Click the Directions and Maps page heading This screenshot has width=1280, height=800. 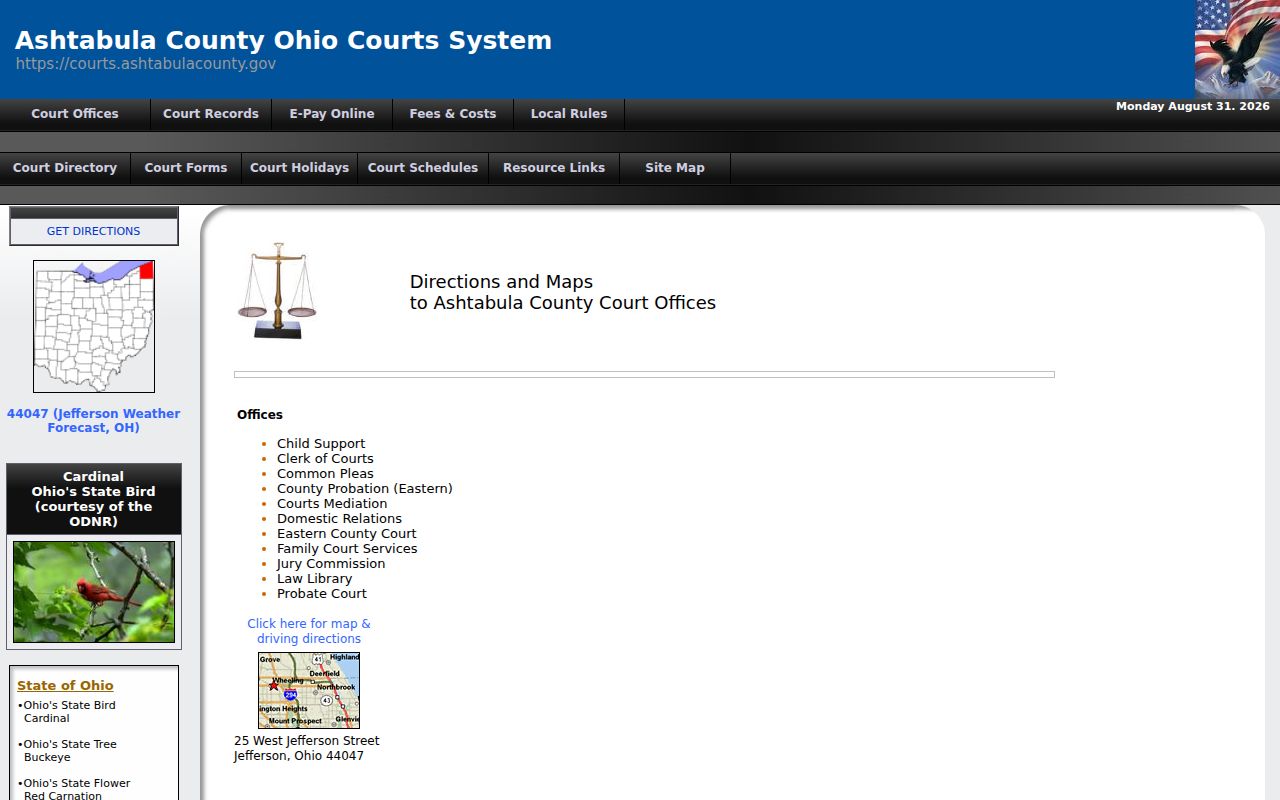pyautogui.click(x=563, y=292)
